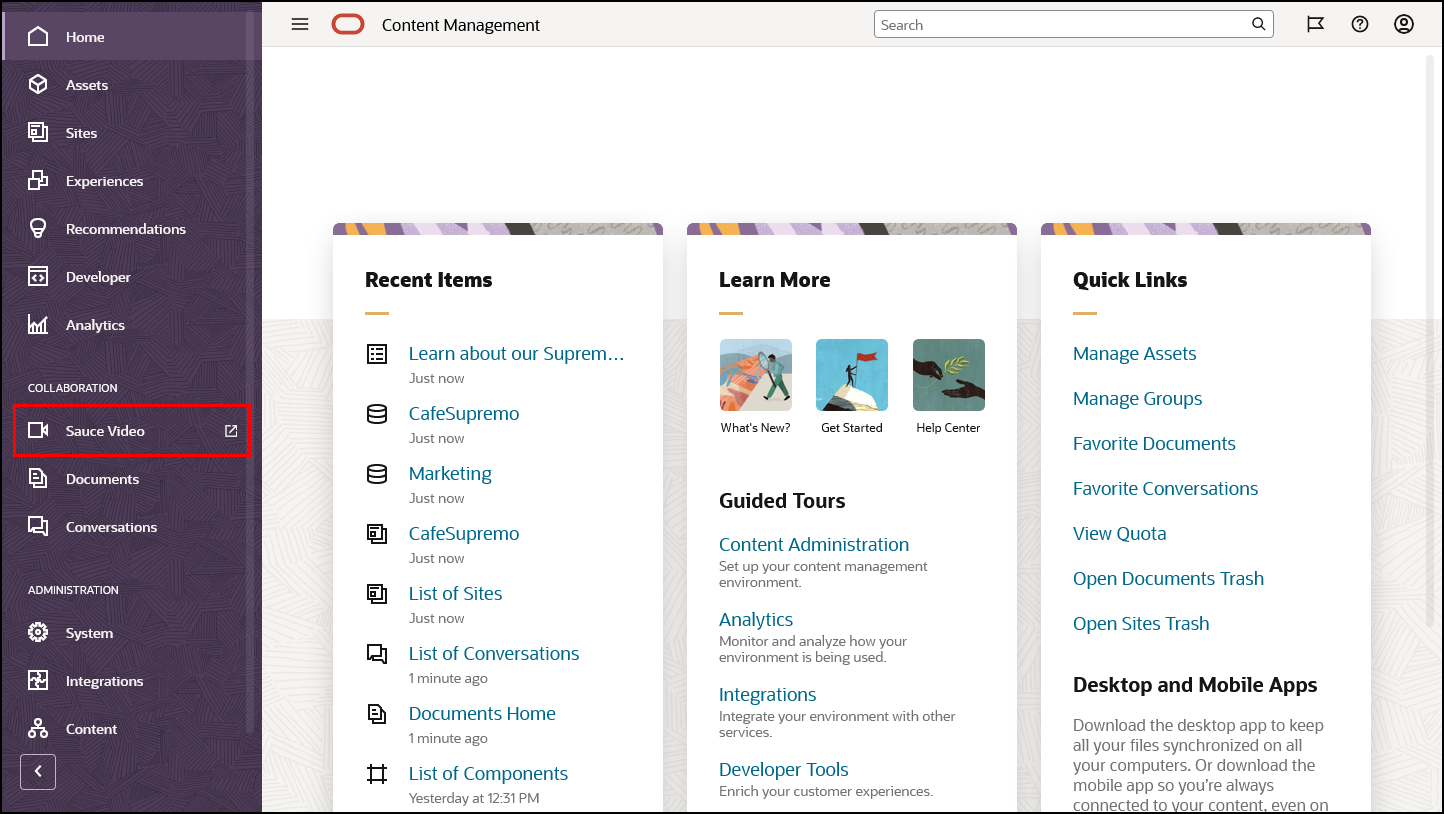Open the user account profile icon
This screenshot has height=814, width=1444.
point(1403,24)
